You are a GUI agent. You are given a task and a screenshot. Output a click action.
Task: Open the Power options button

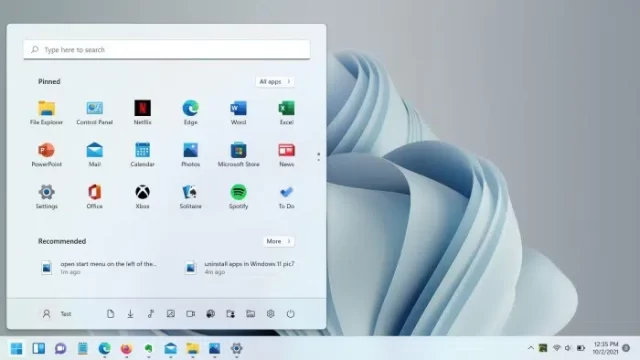[290, 313]
